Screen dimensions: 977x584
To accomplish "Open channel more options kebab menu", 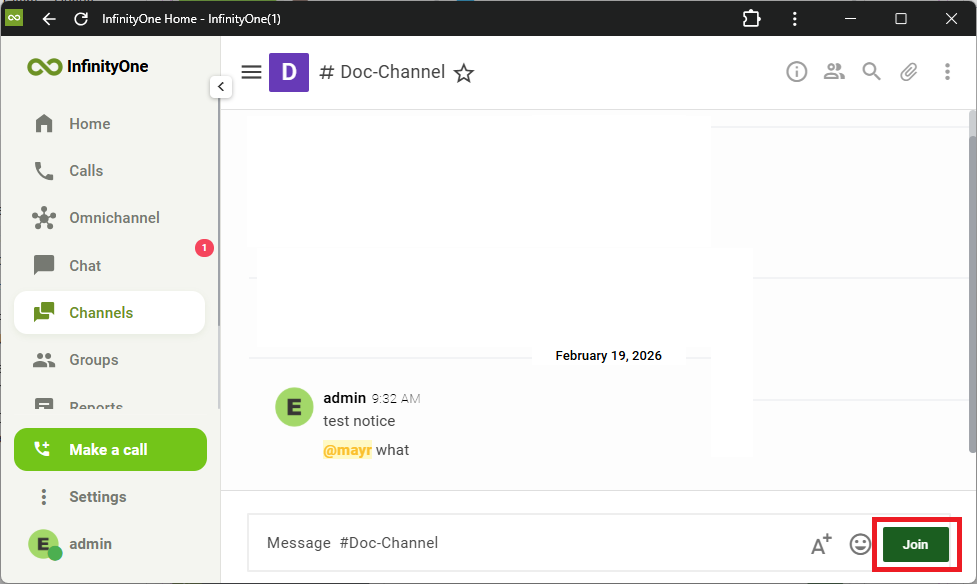I will coord(947,72).
